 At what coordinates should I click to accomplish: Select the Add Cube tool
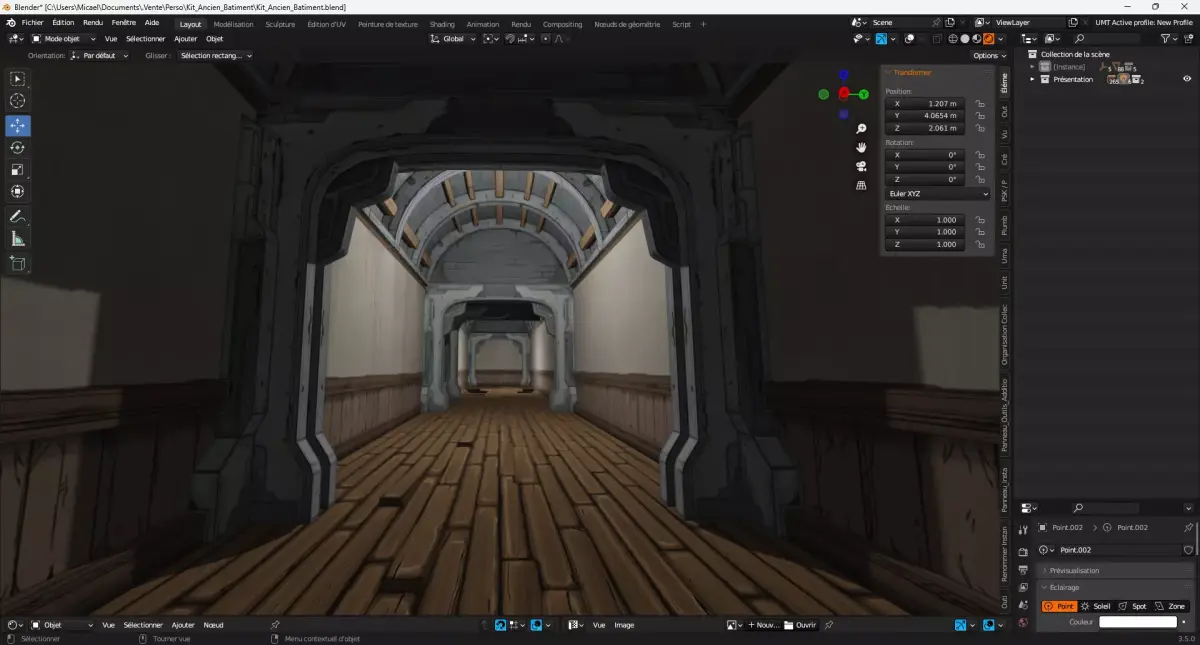pos(18,264)
